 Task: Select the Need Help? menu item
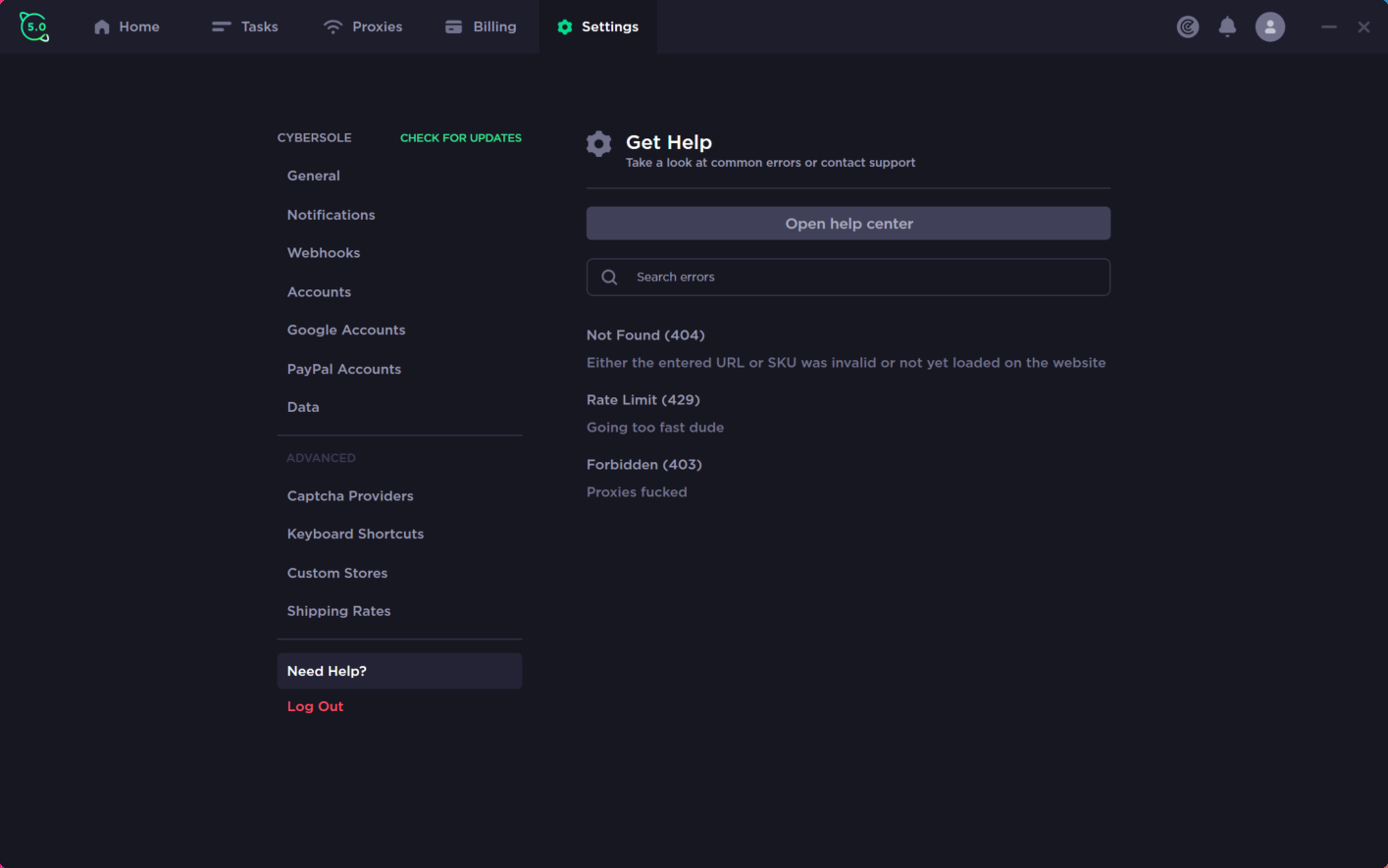click(399, 671)
